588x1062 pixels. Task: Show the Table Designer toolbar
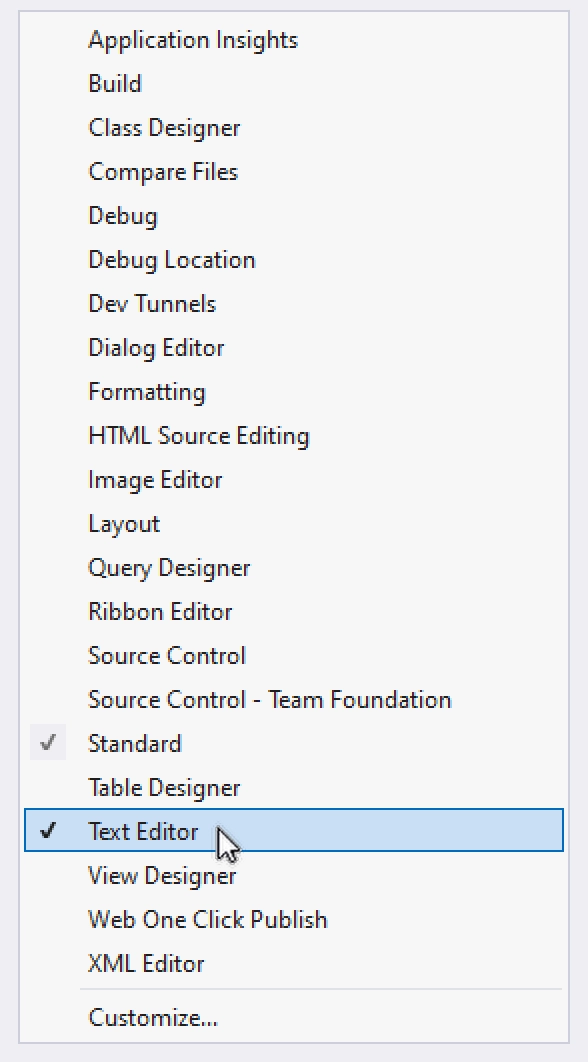[x=293, y=788]
